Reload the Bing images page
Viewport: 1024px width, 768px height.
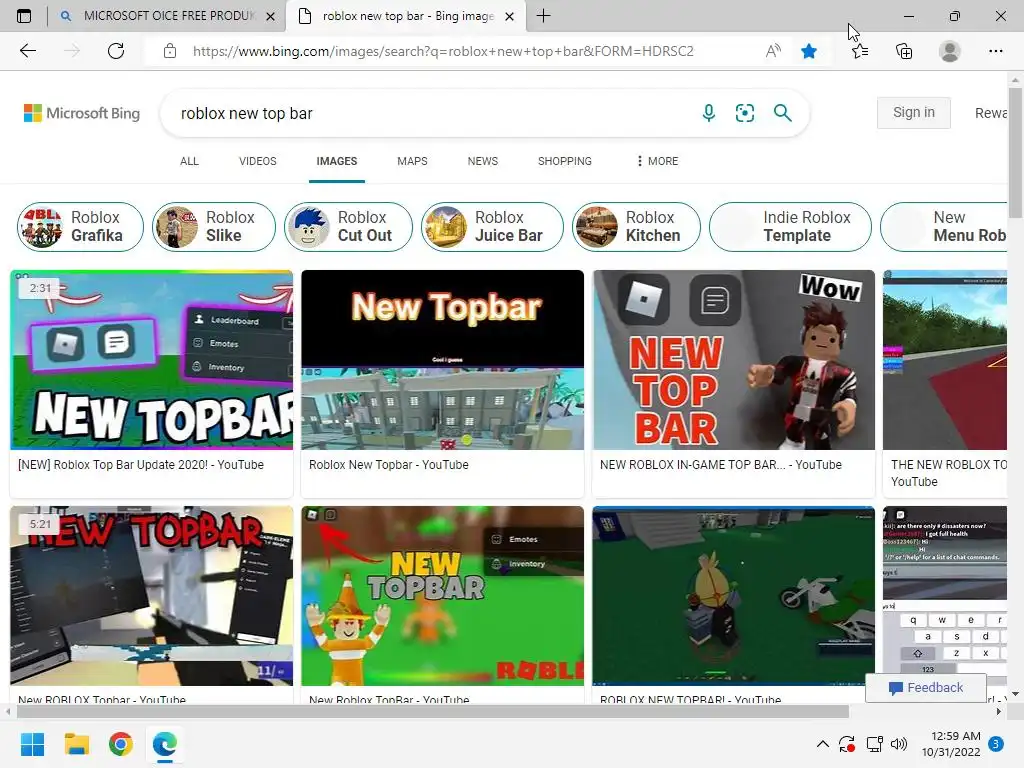[x=116, y=51]
